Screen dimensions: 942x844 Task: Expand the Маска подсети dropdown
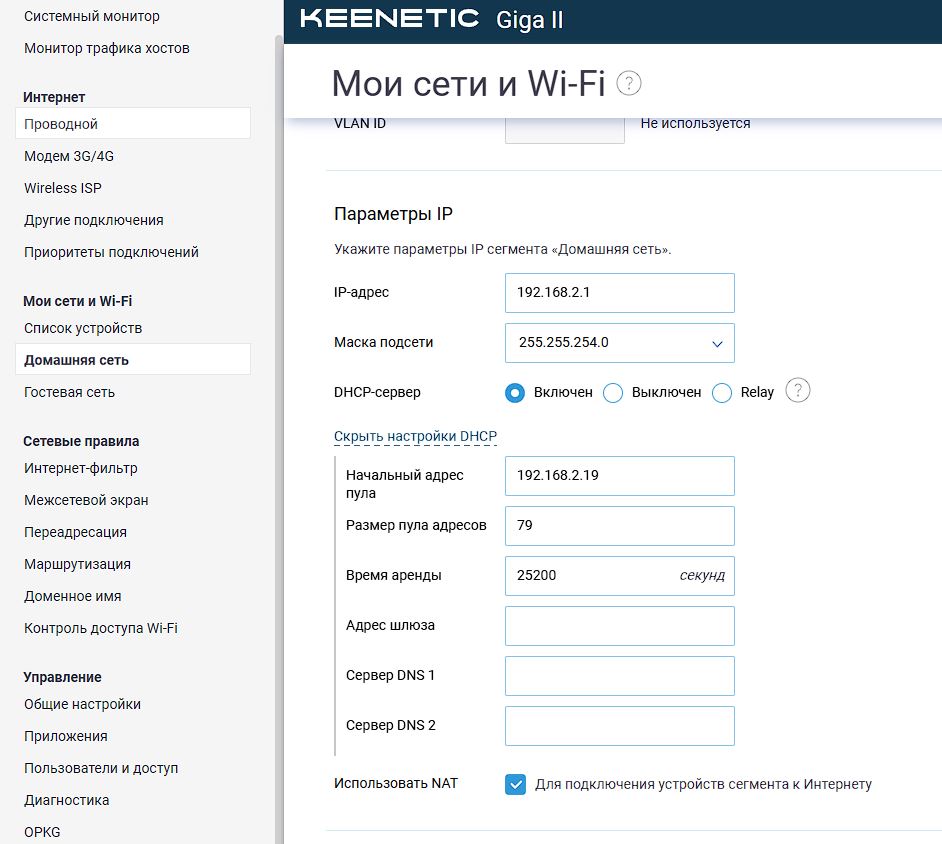pos(619,343)
